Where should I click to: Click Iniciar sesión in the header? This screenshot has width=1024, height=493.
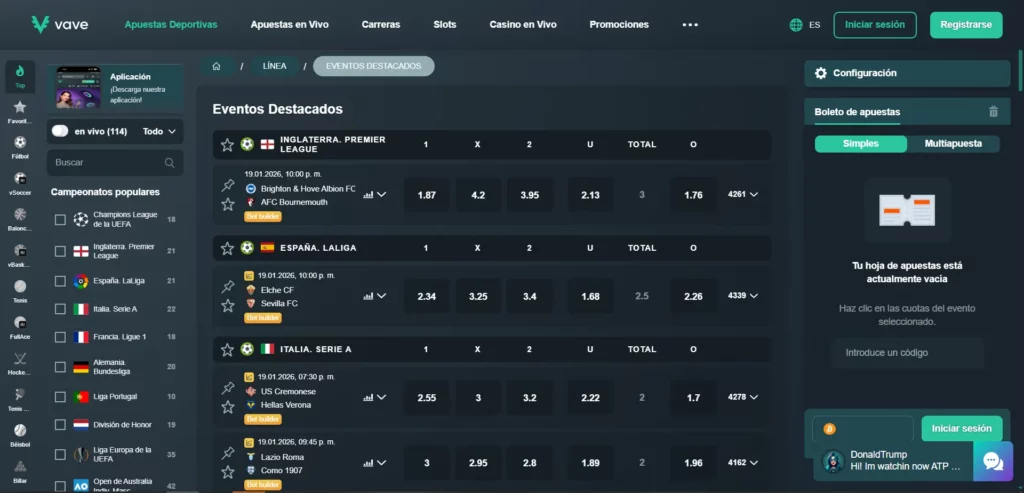874,25
